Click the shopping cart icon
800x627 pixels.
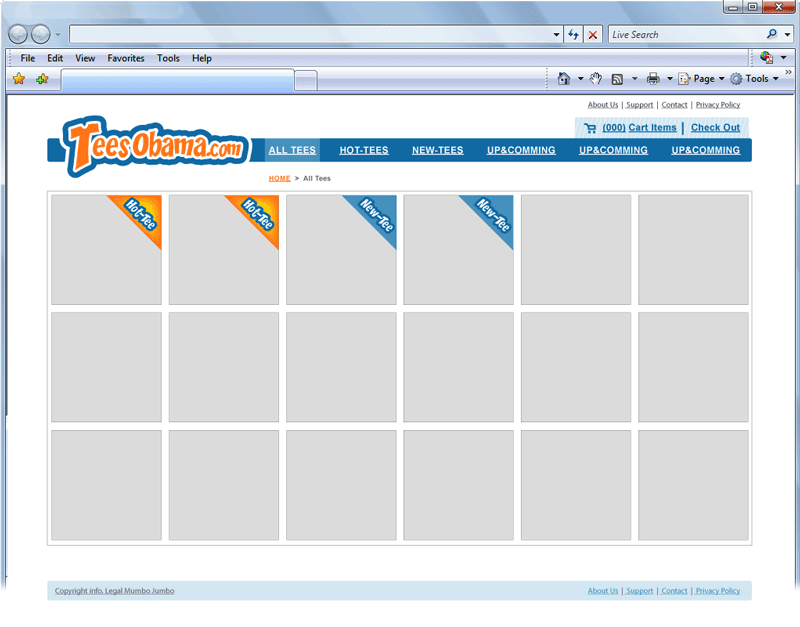(590, 128)
